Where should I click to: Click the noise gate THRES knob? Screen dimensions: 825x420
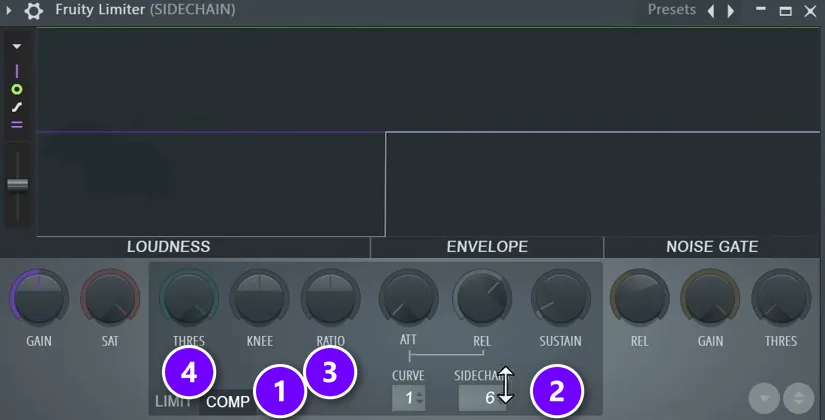point(781,298)
